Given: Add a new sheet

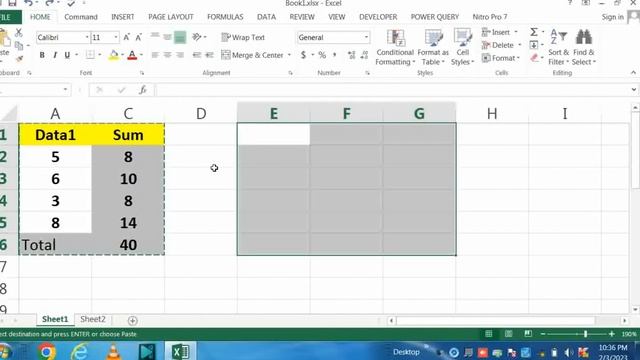Looking at the screenshot, I should click(x=132, y=320).
